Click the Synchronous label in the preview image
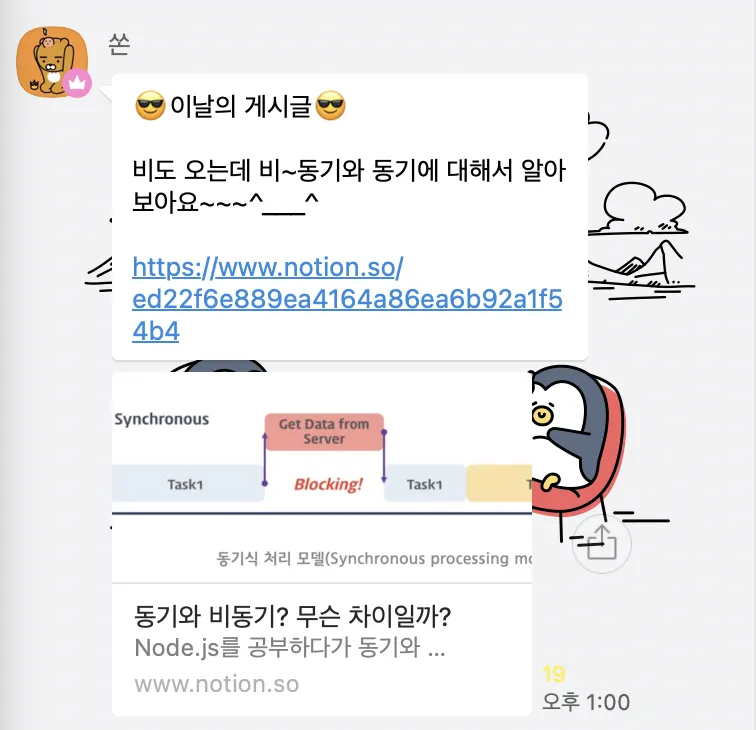Screen dimensions: 756x730 (162, 419)
